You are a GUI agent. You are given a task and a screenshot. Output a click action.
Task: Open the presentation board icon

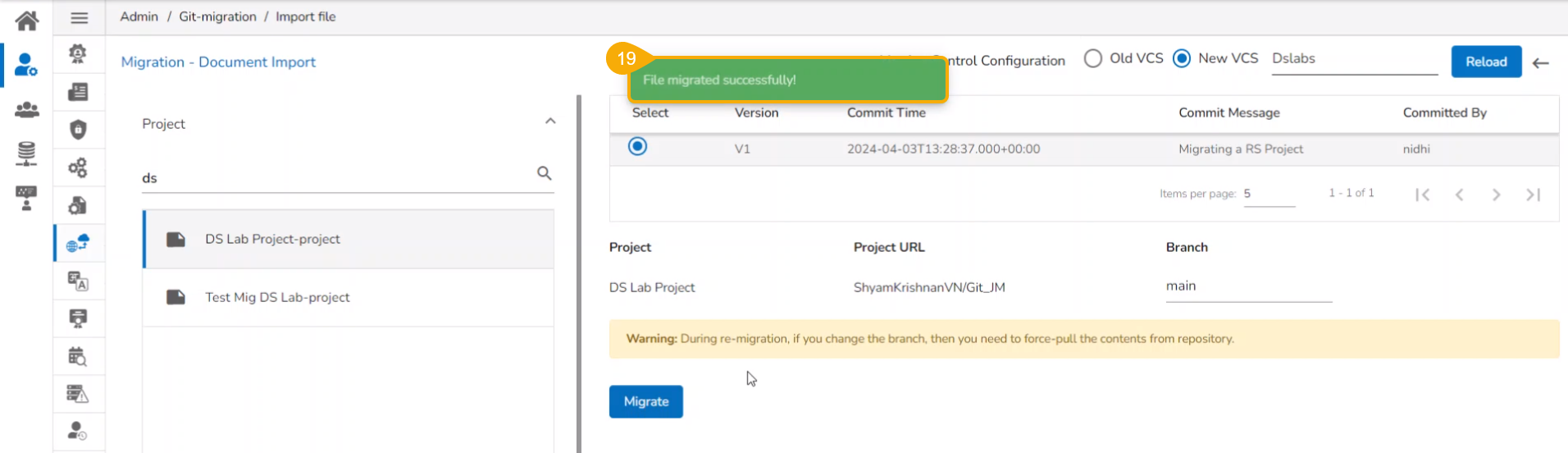coord(26,198)
